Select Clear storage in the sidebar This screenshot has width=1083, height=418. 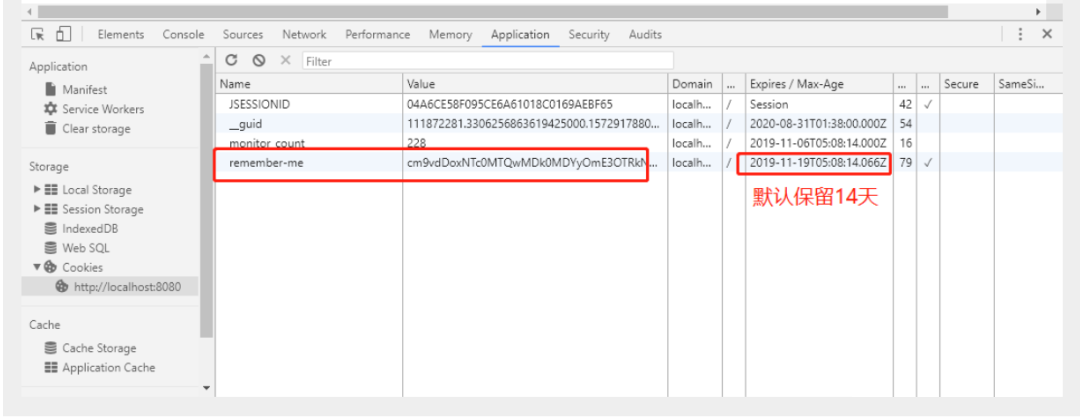96,129
